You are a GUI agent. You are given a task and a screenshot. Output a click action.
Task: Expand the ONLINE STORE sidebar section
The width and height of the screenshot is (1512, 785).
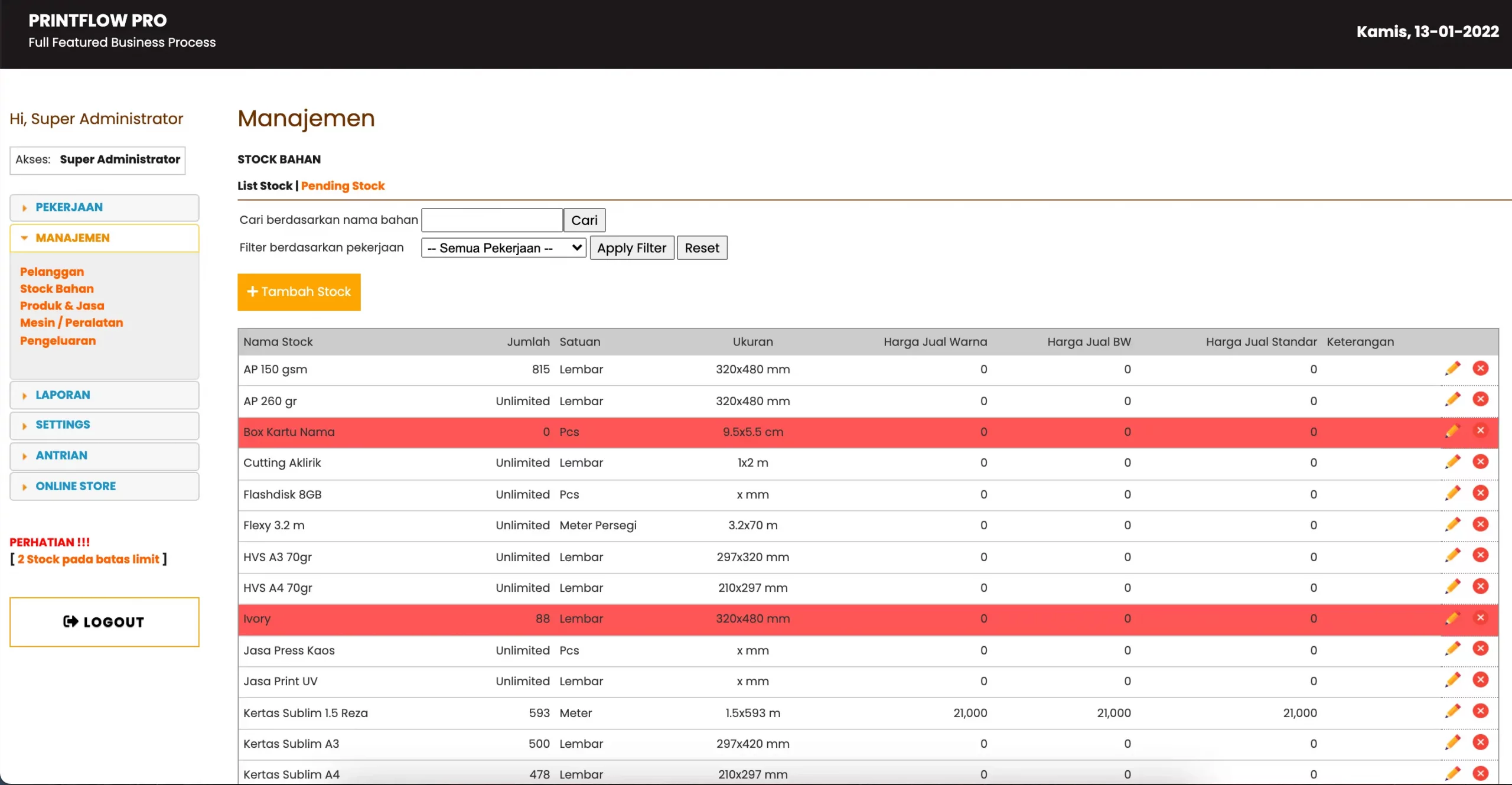(x=104, y=487)
